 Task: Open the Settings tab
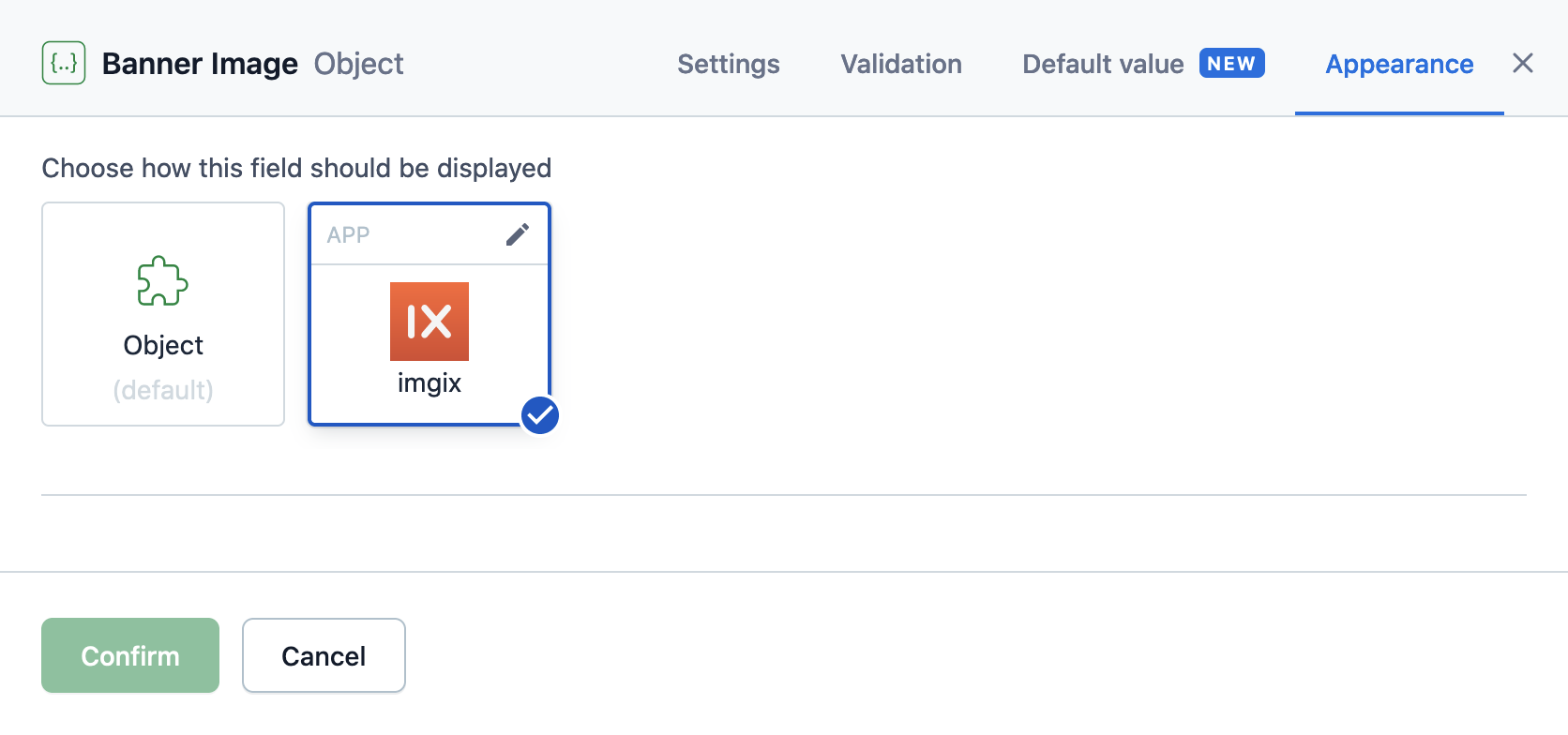click(729, 64)
